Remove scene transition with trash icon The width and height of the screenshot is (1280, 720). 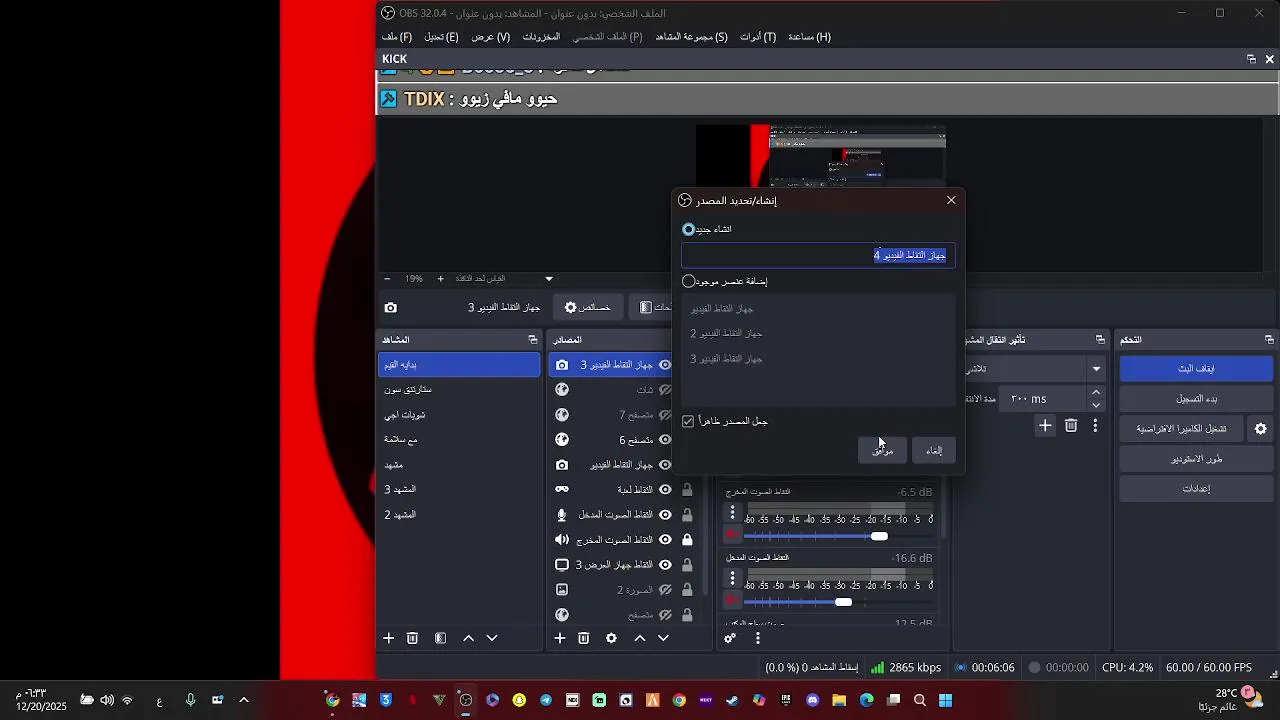coord(1071,426)
